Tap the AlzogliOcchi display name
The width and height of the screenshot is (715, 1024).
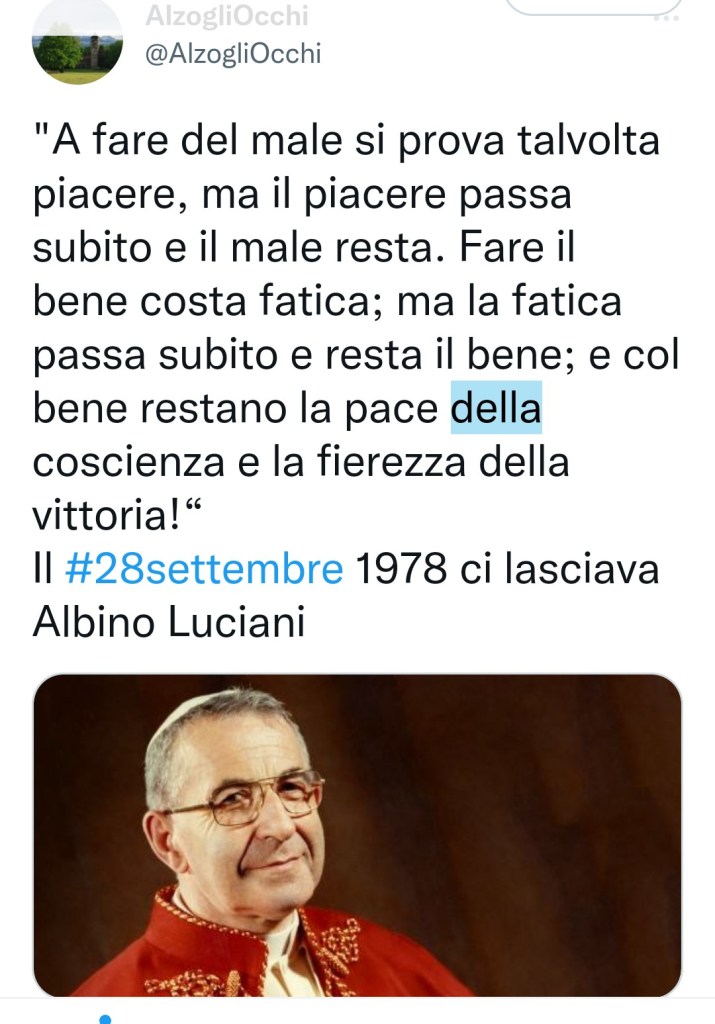[x=227, y=14]
